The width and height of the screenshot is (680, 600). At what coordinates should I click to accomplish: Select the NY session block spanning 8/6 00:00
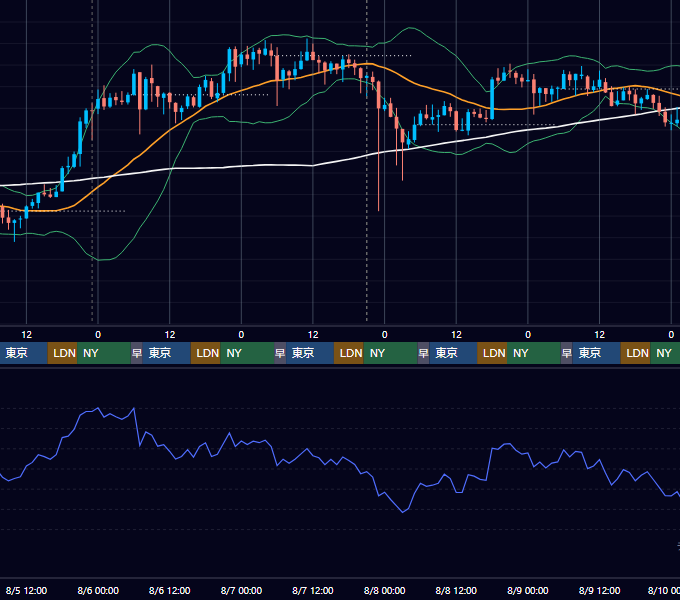(x=104, y=353)
